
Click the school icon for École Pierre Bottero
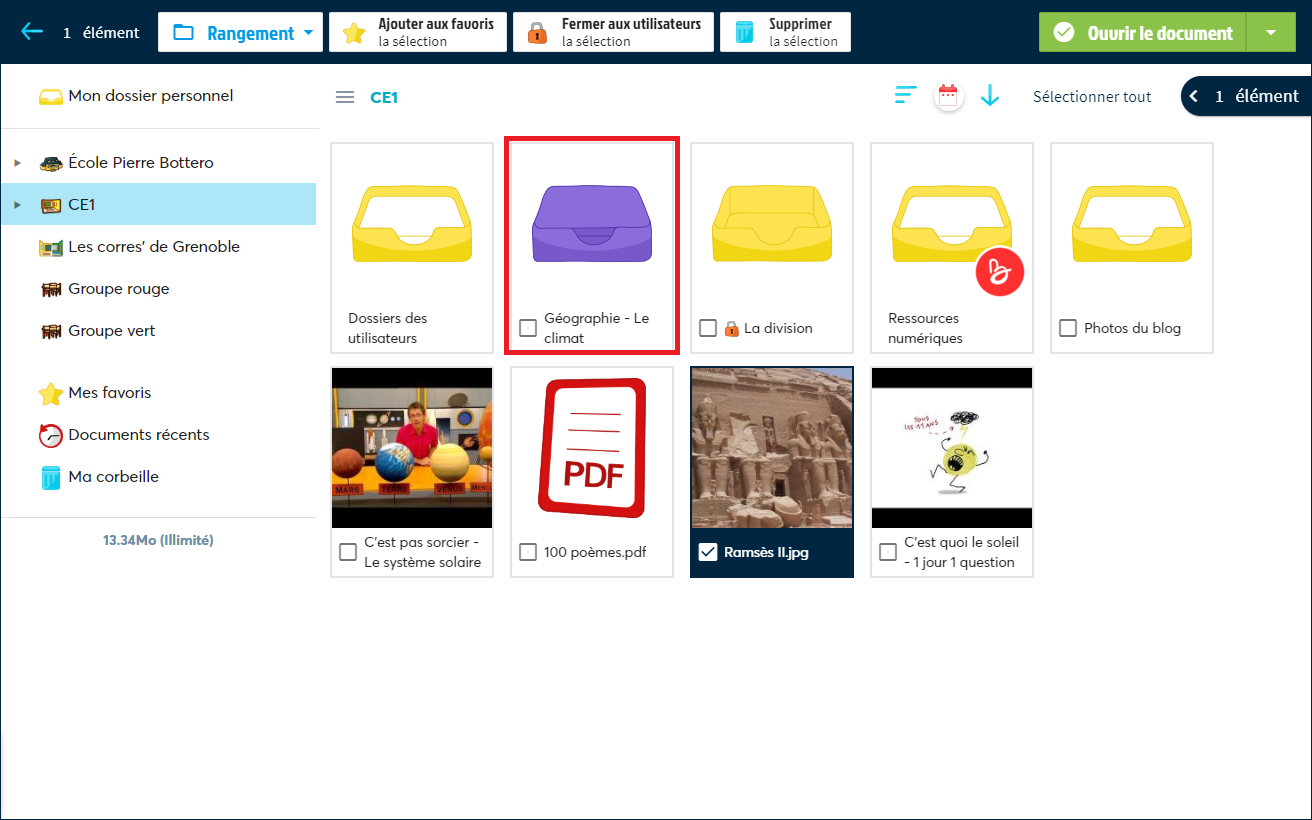[x=50, y=163]
